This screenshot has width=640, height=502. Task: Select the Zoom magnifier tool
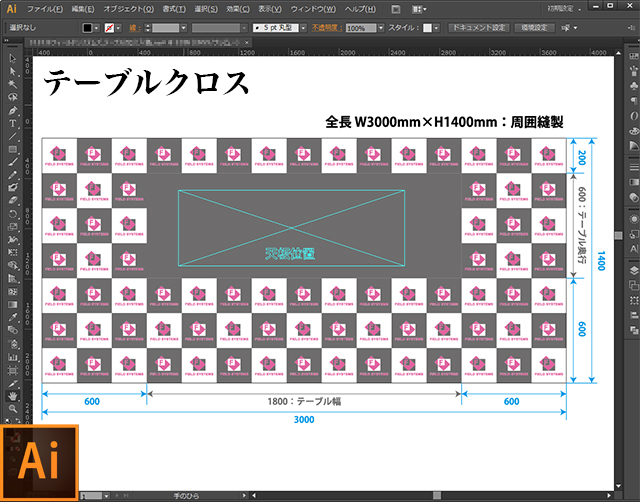[x=13, y=407]
